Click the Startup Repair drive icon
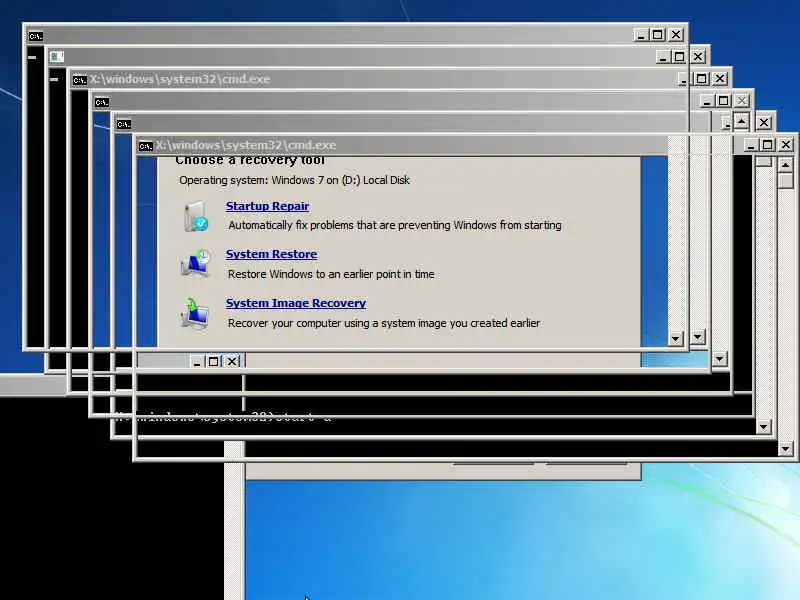 point(196,216)
